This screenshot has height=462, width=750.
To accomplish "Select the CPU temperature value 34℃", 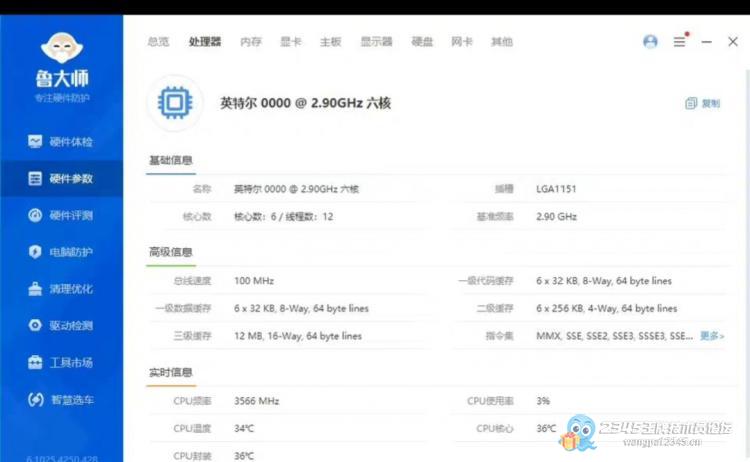I will 244,429.
